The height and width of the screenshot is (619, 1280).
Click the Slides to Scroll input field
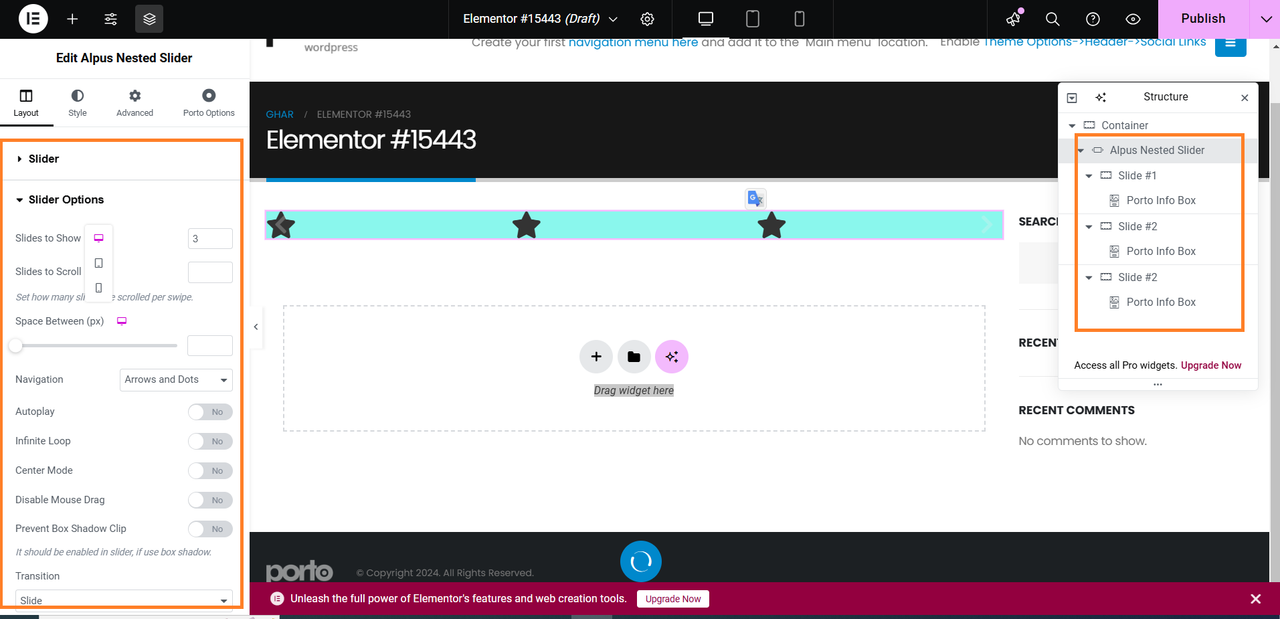210,272
